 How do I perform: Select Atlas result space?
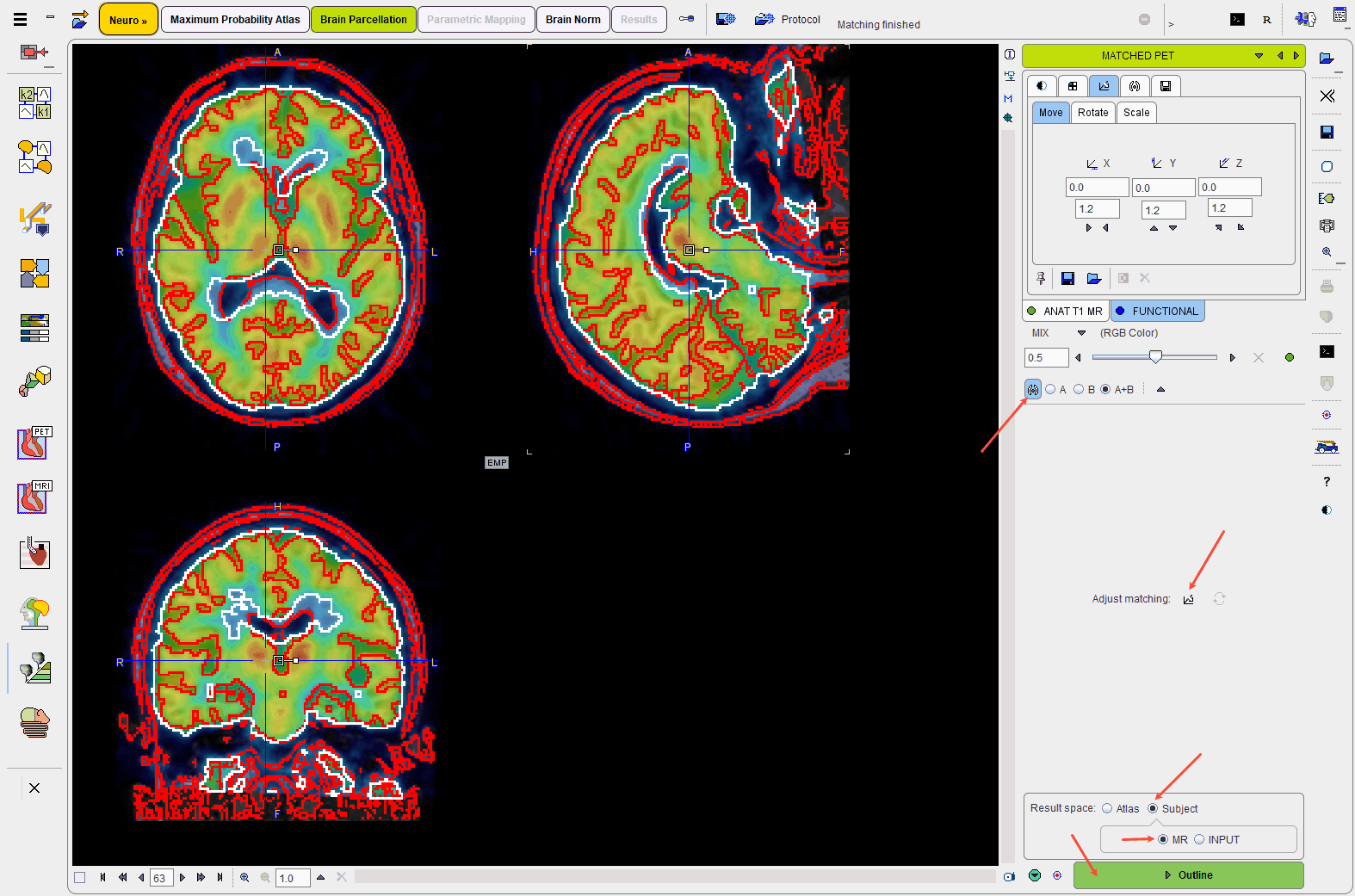tap(1107, 808)
